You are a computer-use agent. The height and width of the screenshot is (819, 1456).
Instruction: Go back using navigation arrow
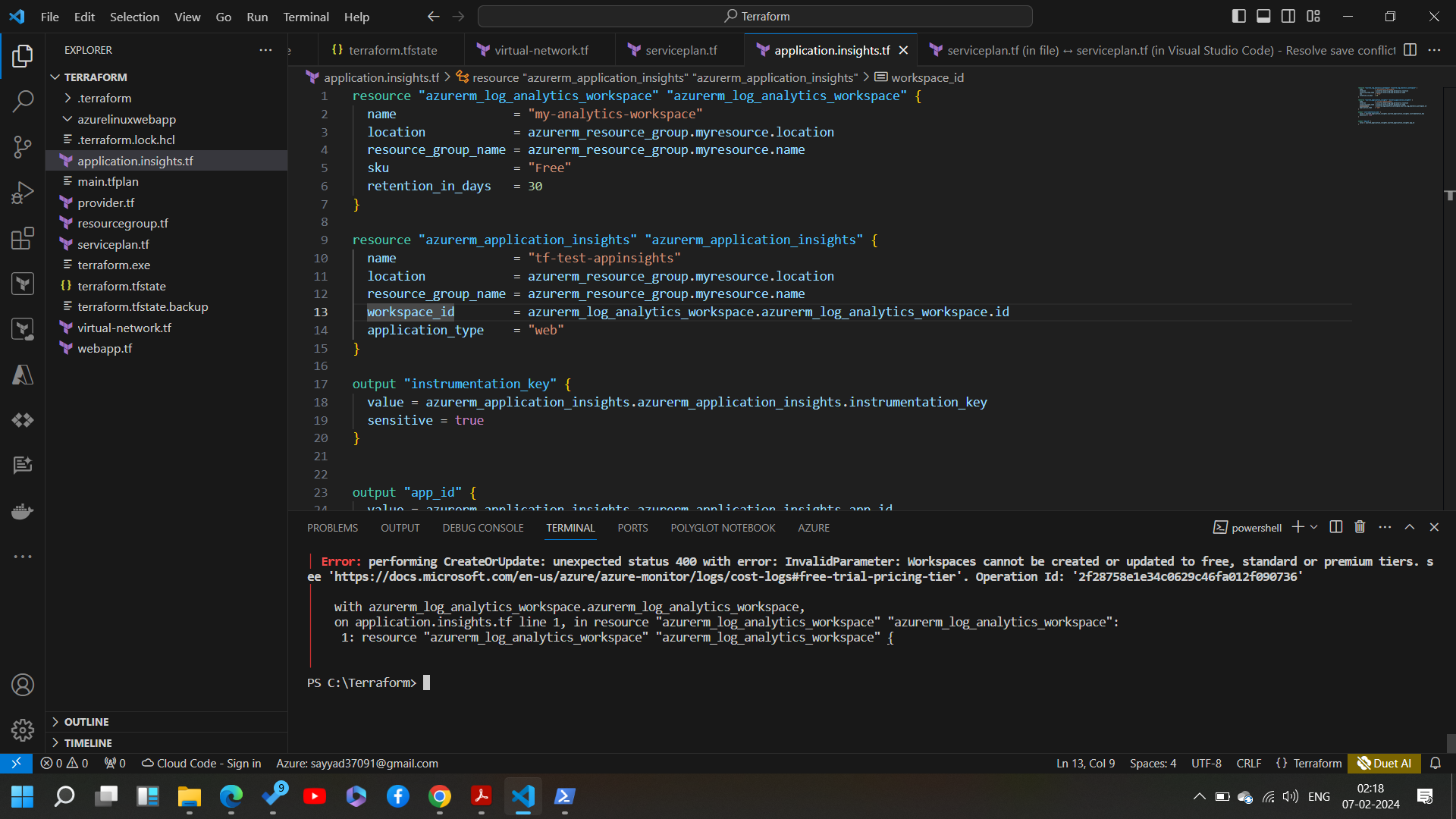pyautogui.click(x=433, y=16)
